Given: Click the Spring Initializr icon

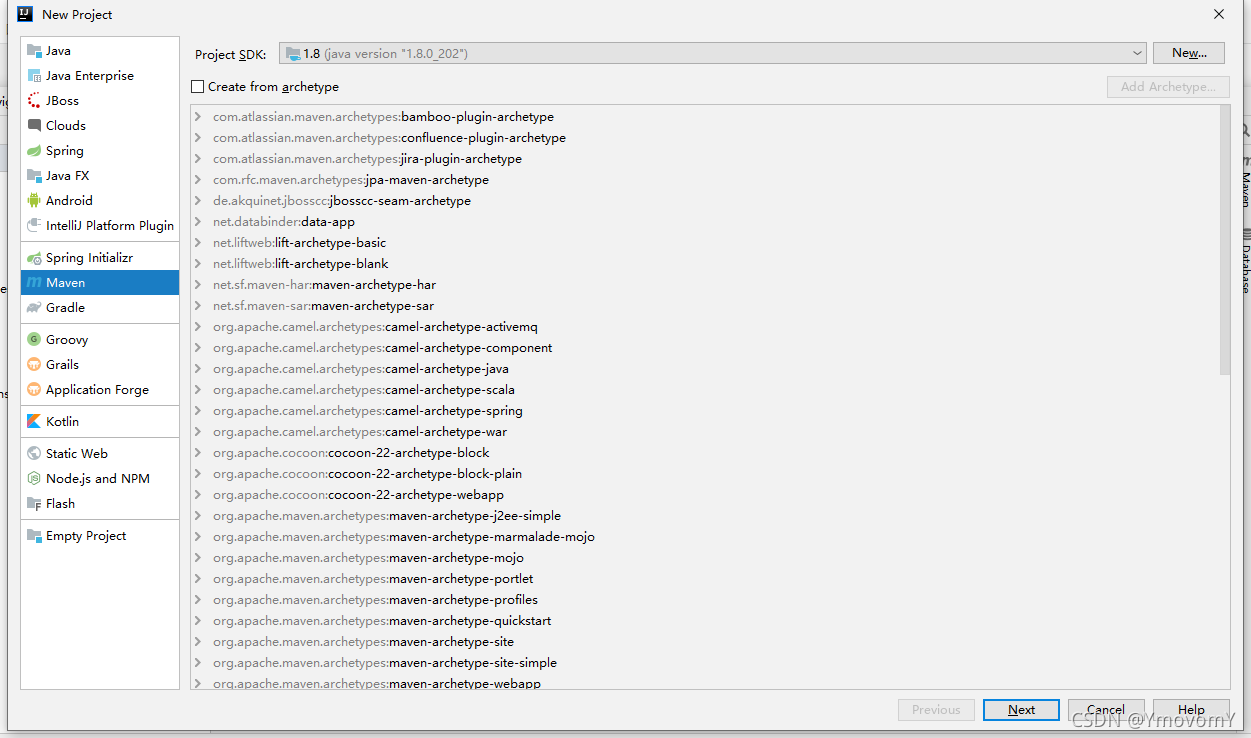Looking at the screenshot, I should (34, 258).
